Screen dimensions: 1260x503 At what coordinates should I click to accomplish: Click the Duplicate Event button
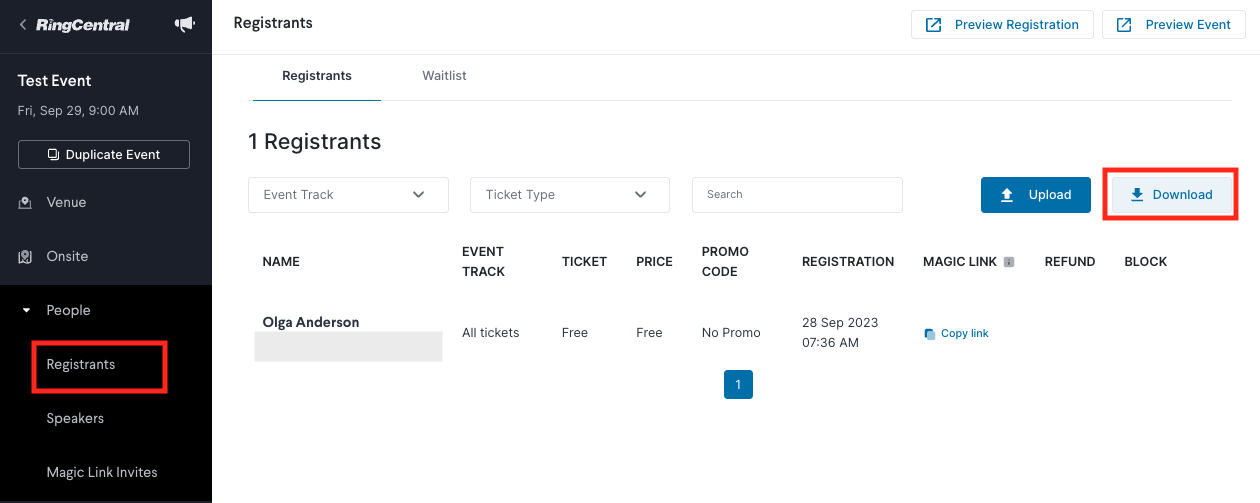(104, 155)
